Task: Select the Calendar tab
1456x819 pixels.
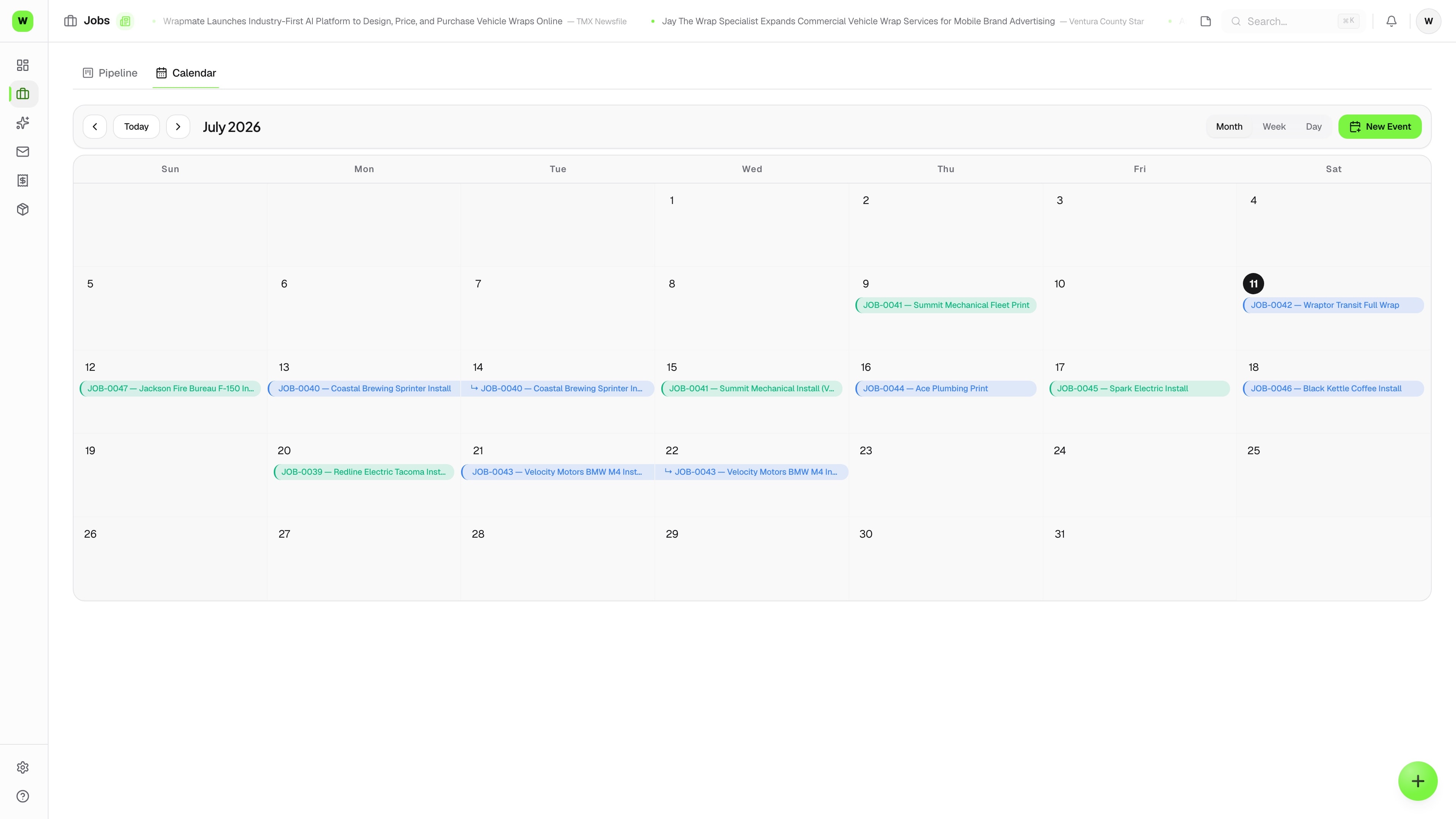Action: (x=186, y=73)
